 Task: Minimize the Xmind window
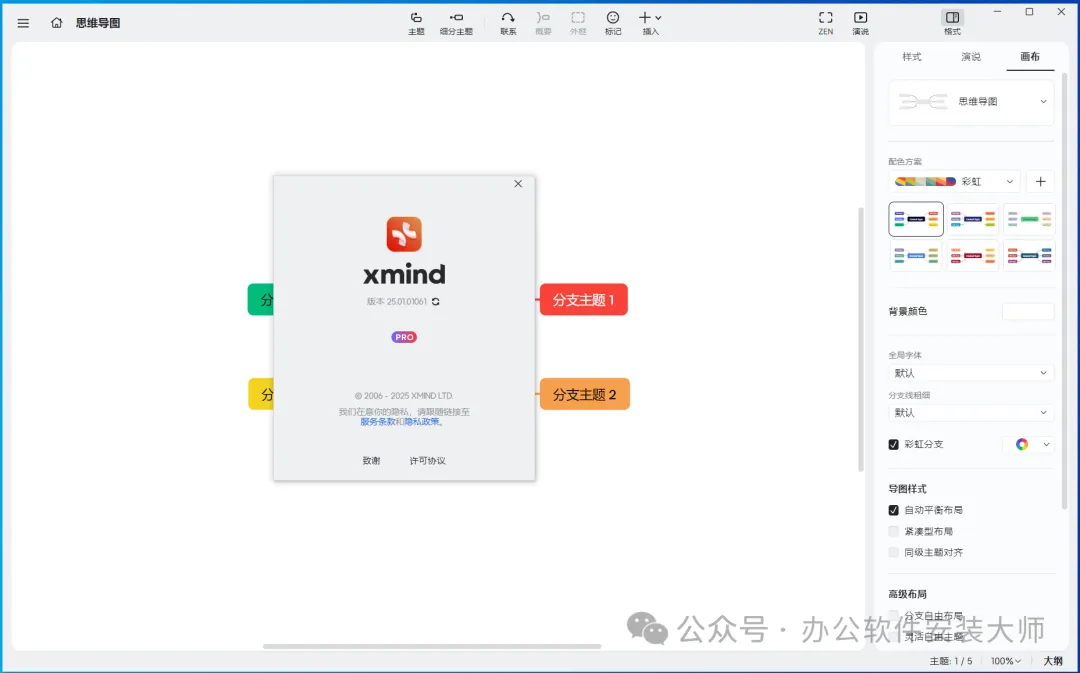tap(997, 12)
